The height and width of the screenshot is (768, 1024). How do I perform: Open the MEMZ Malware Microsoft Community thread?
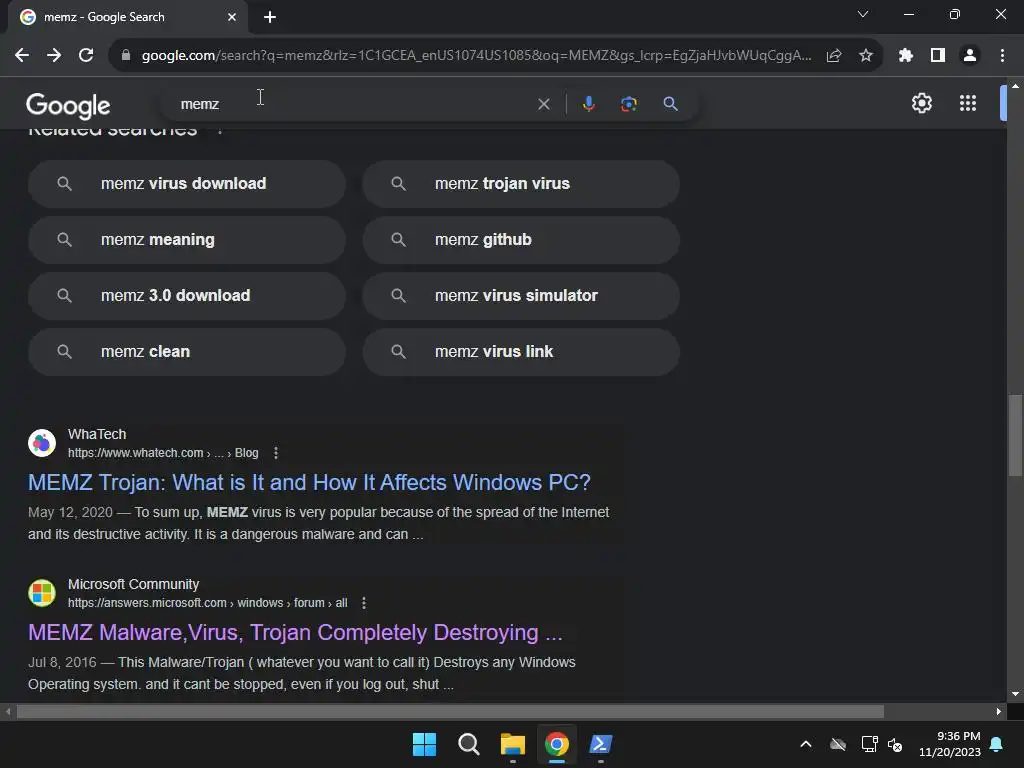coord(295,633)
